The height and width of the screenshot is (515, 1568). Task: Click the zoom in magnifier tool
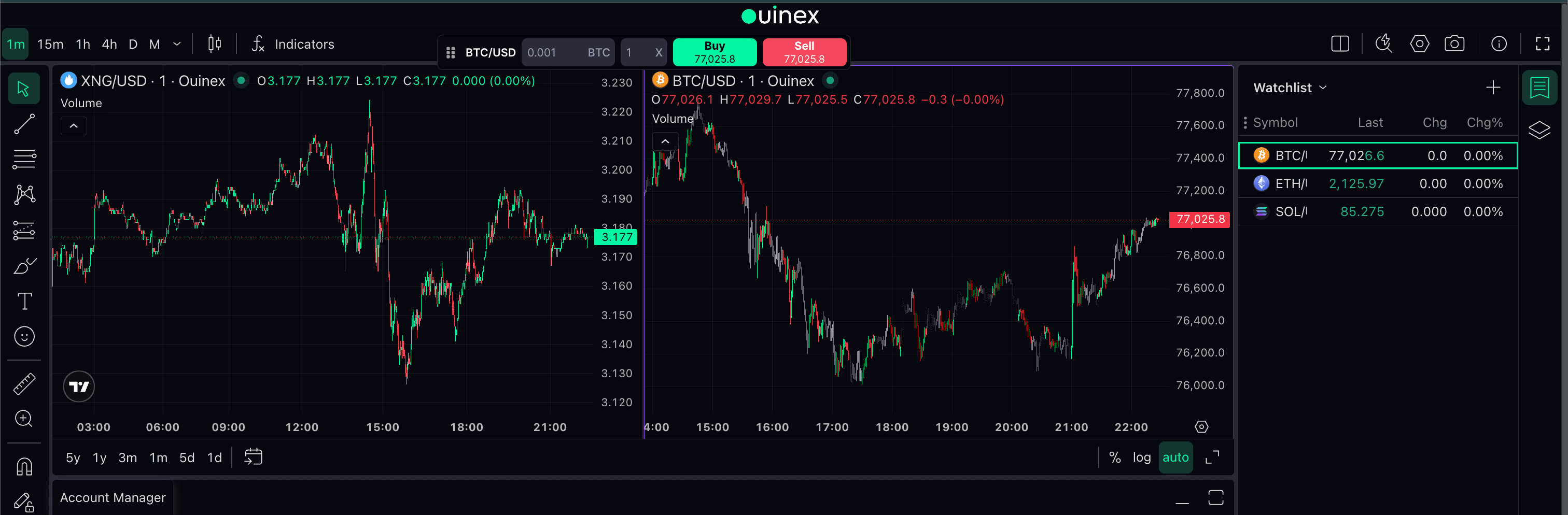tap(24, 419)
